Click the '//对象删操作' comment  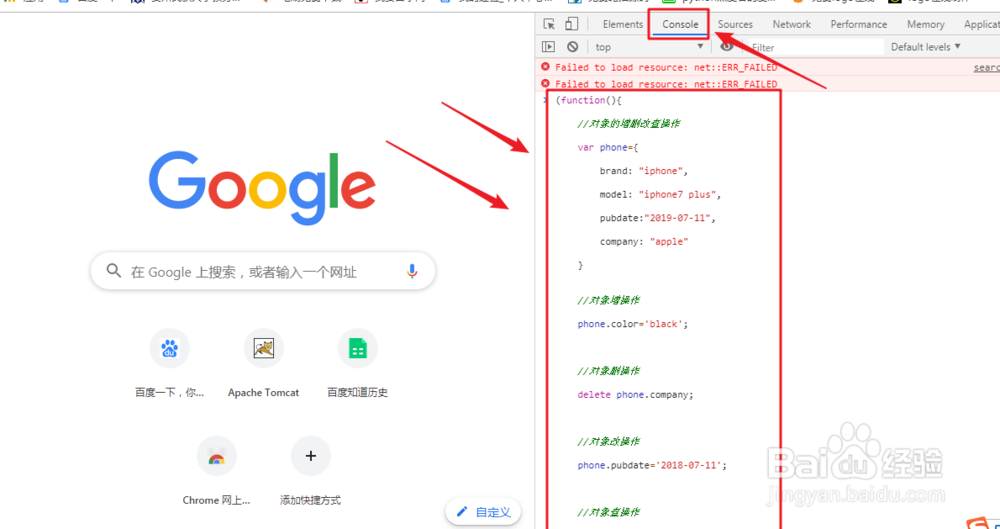608,371
